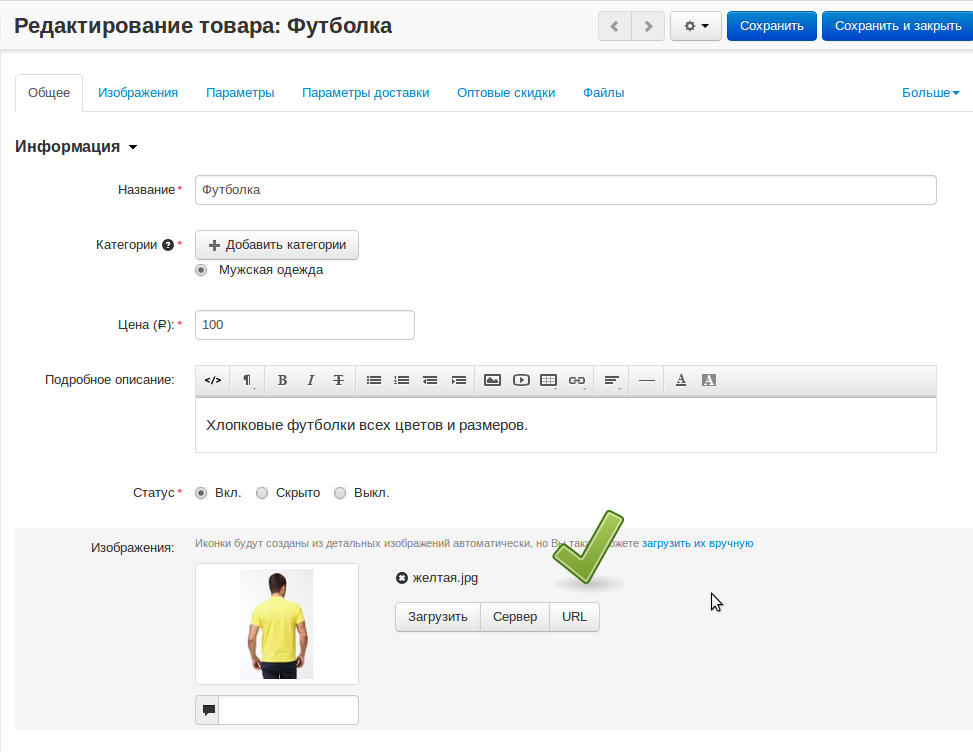Toggle HTML source code view in editor

pos(213,380)
